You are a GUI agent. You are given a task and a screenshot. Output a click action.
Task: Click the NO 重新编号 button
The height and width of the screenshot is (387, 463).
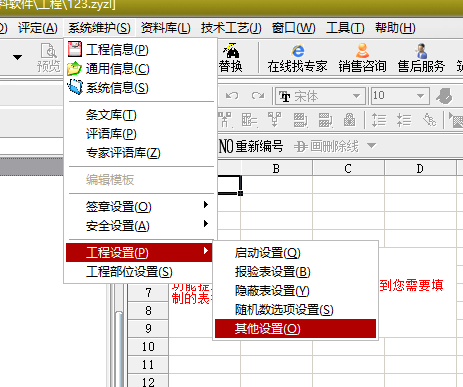pos(251,146)
